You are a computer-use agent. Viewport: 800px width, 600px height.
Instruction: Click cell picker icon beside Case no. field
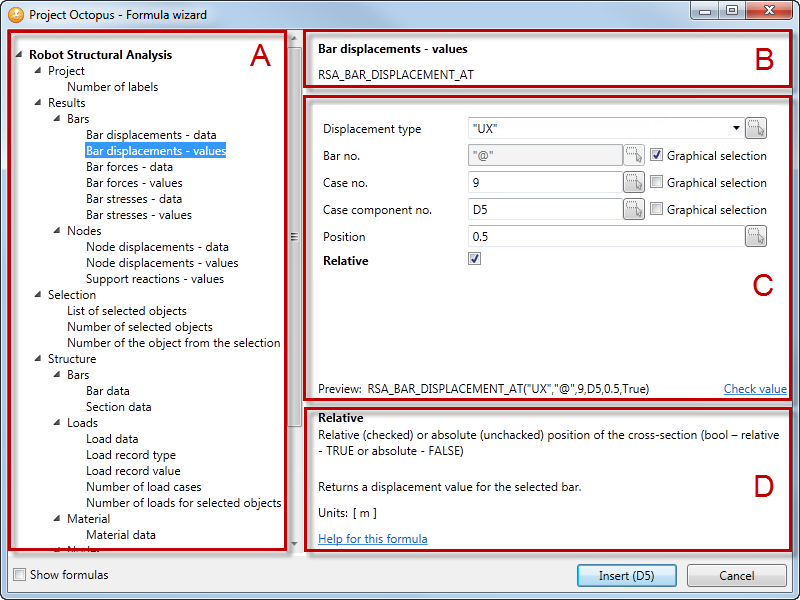click(634, 182)
